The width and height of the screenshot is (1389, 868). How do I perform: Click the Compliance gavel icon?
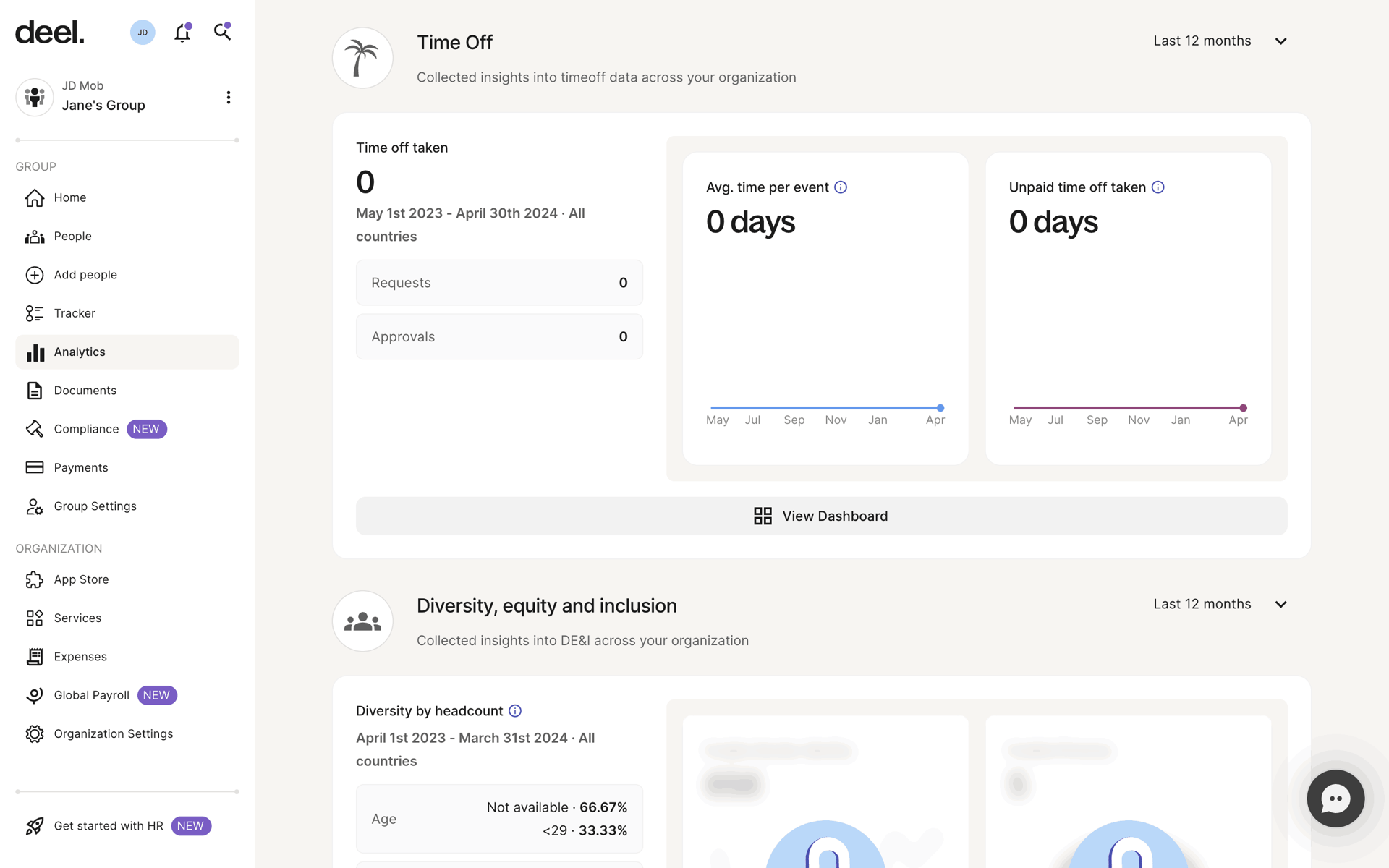click(x=35, y=429)
